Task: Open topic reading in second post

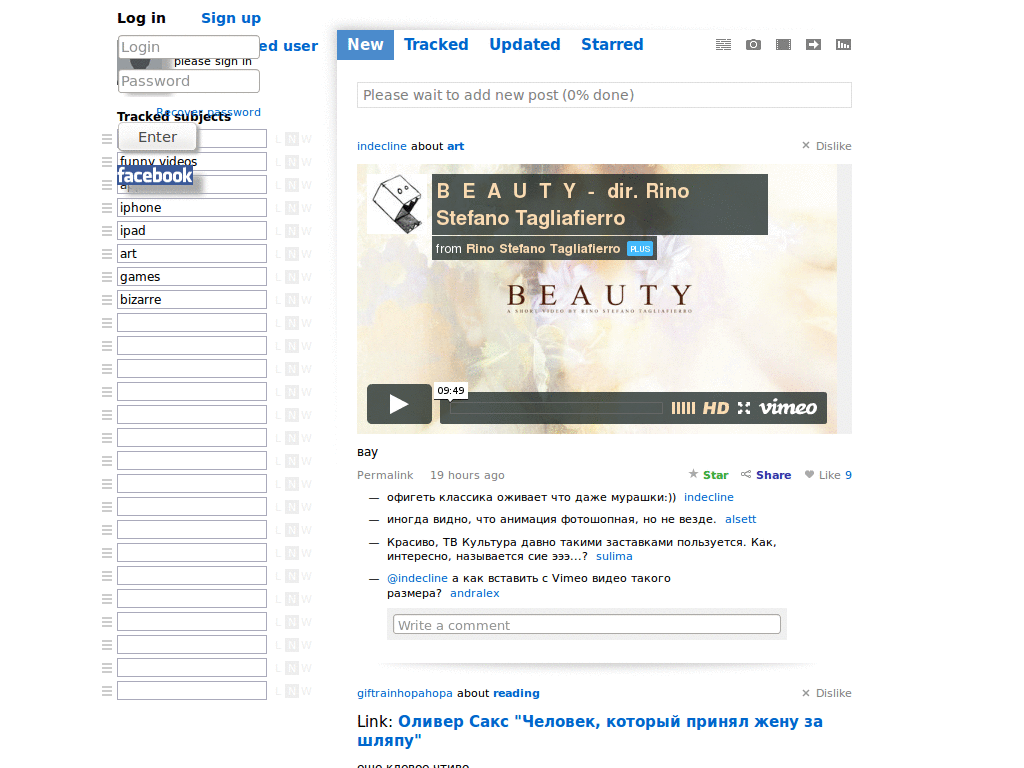Action: tap(516, 693)
